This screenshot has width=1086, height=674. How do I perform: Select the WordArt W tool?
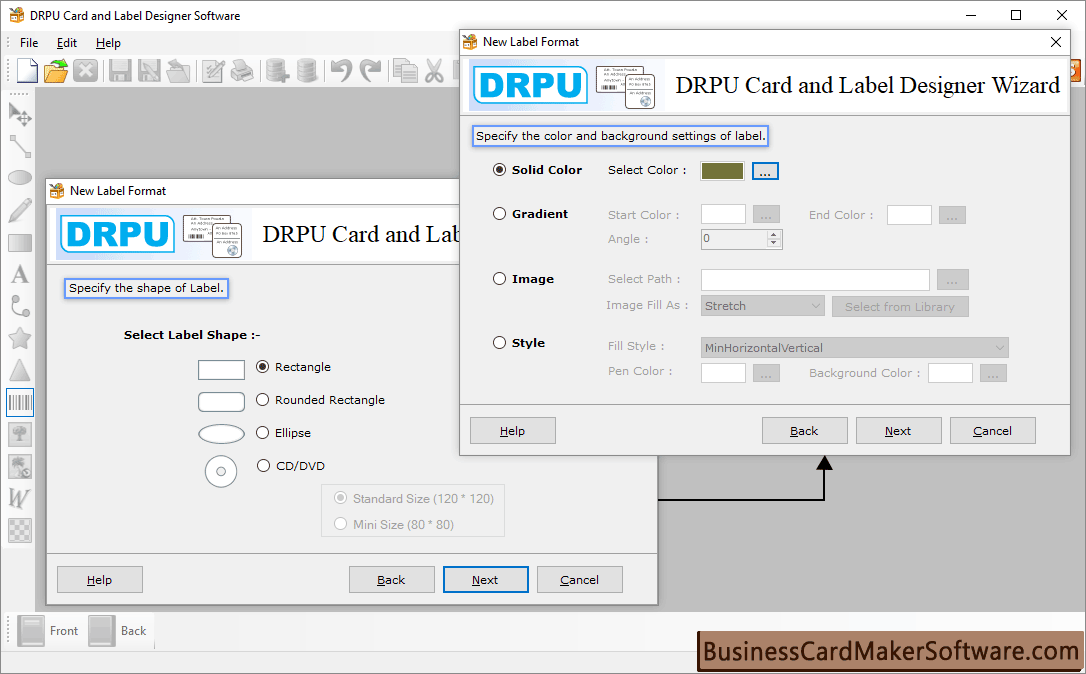(19, 498)
